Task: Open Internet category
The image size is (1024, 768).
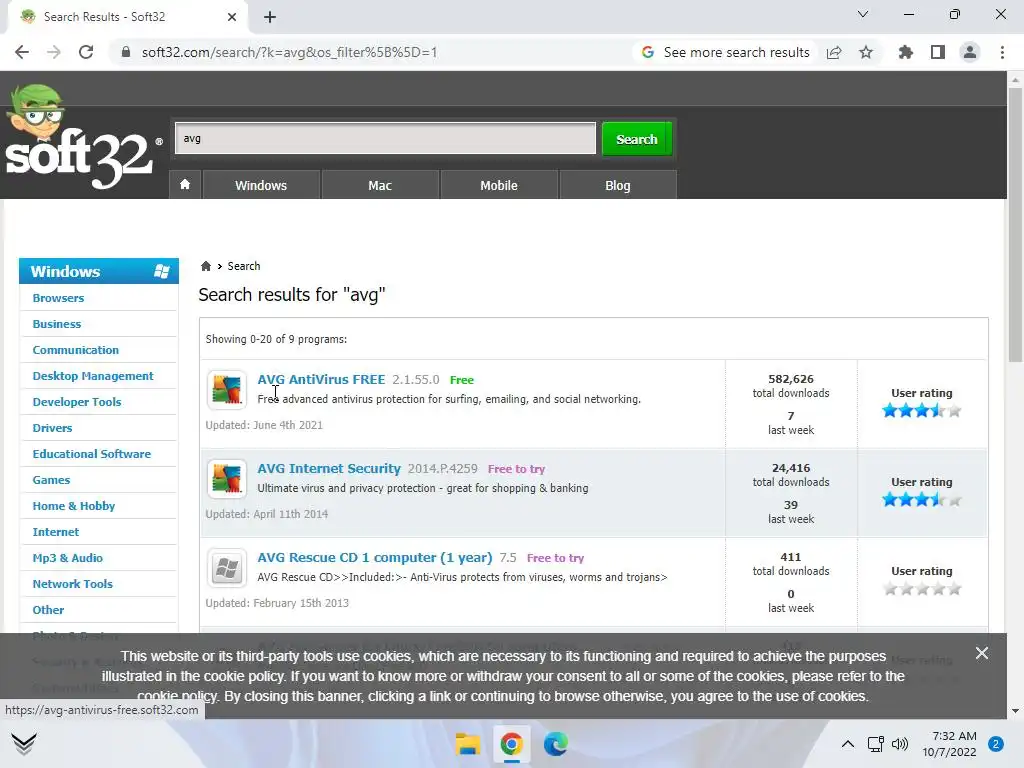Action: 56,532
